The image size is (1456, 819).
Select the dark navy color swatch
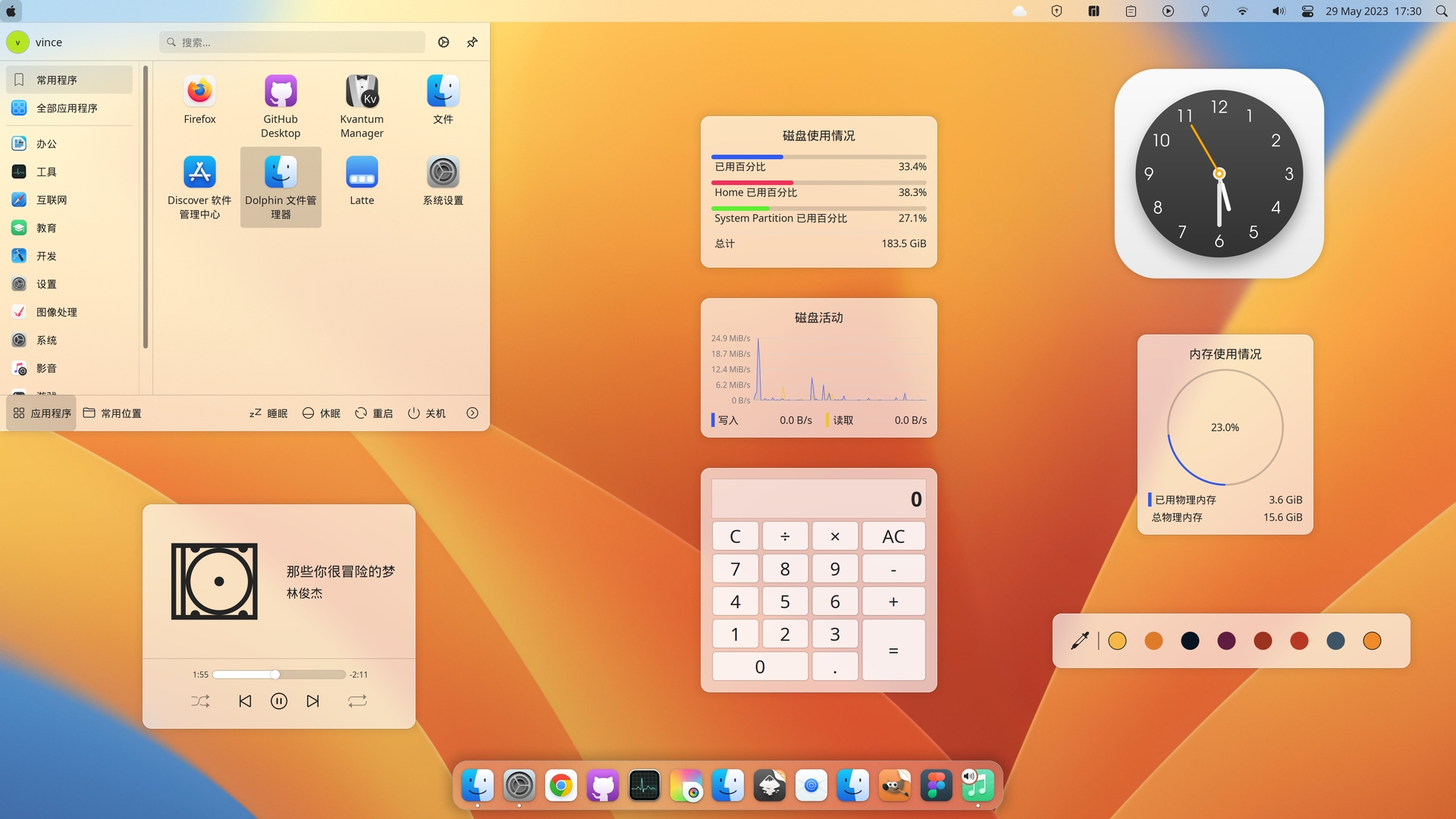pyautogui.click(x=1190, y=641)
